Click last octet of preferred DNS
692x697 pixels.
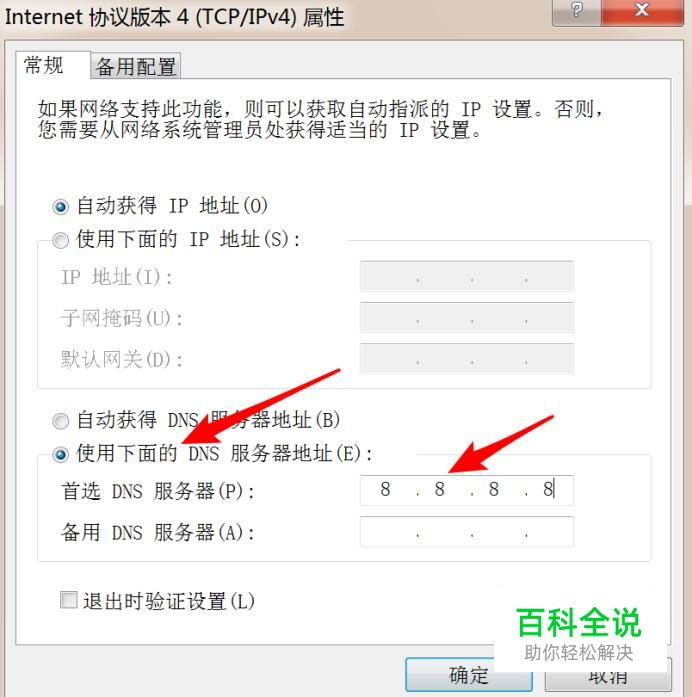click(x=548, y=489)
